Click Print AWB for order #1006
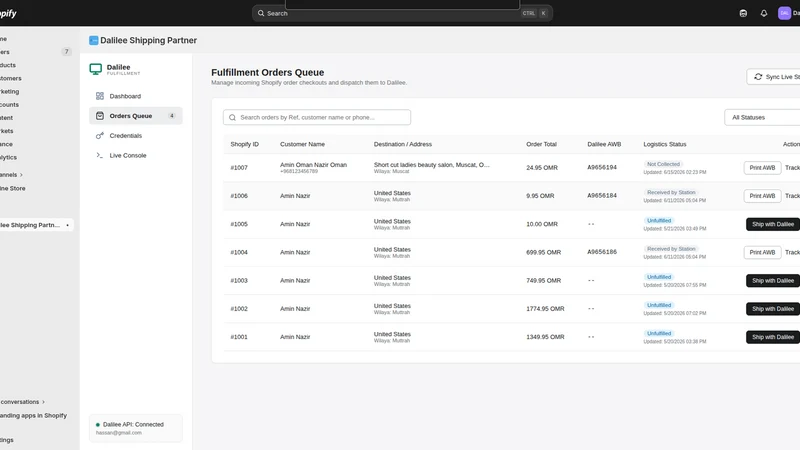The image size is (800, 450). (x=762, y=195)
